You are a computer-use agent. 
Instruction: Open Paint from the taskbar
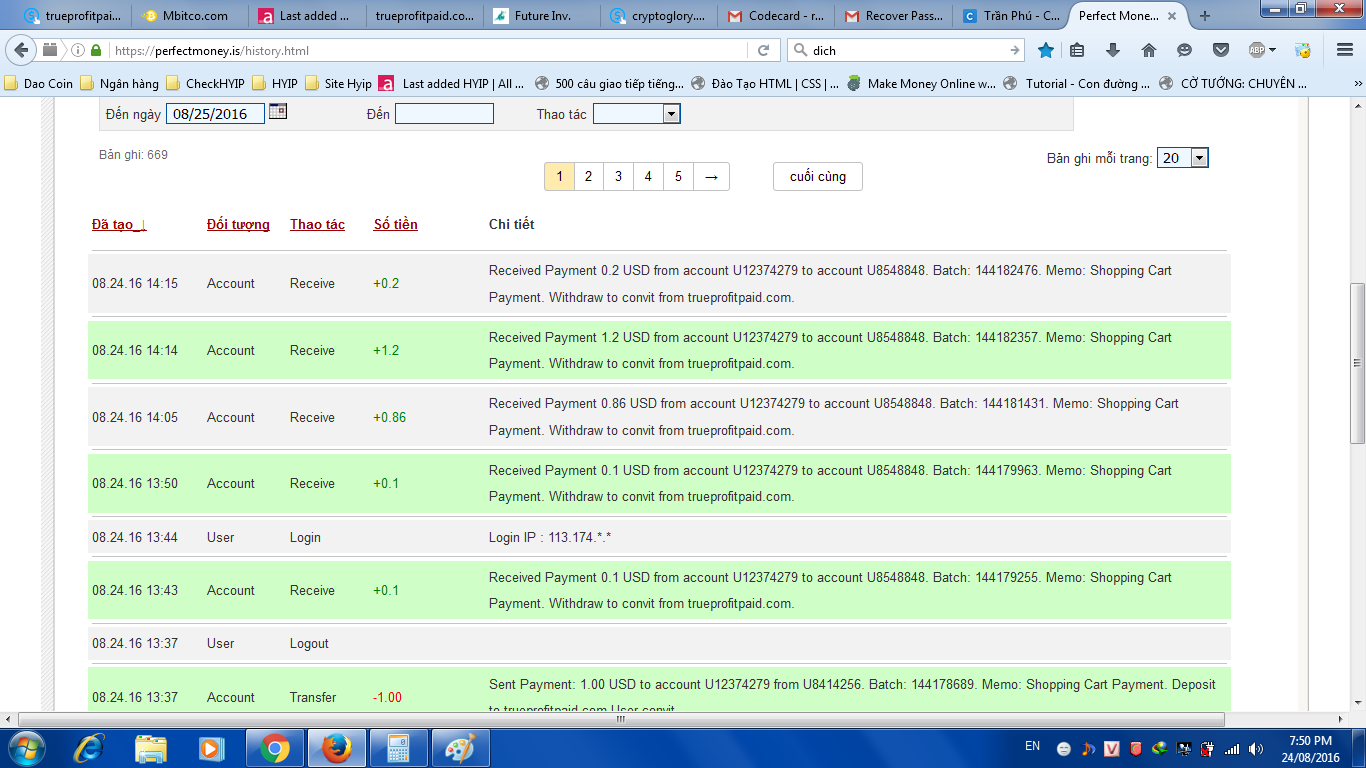pos(461,748)
